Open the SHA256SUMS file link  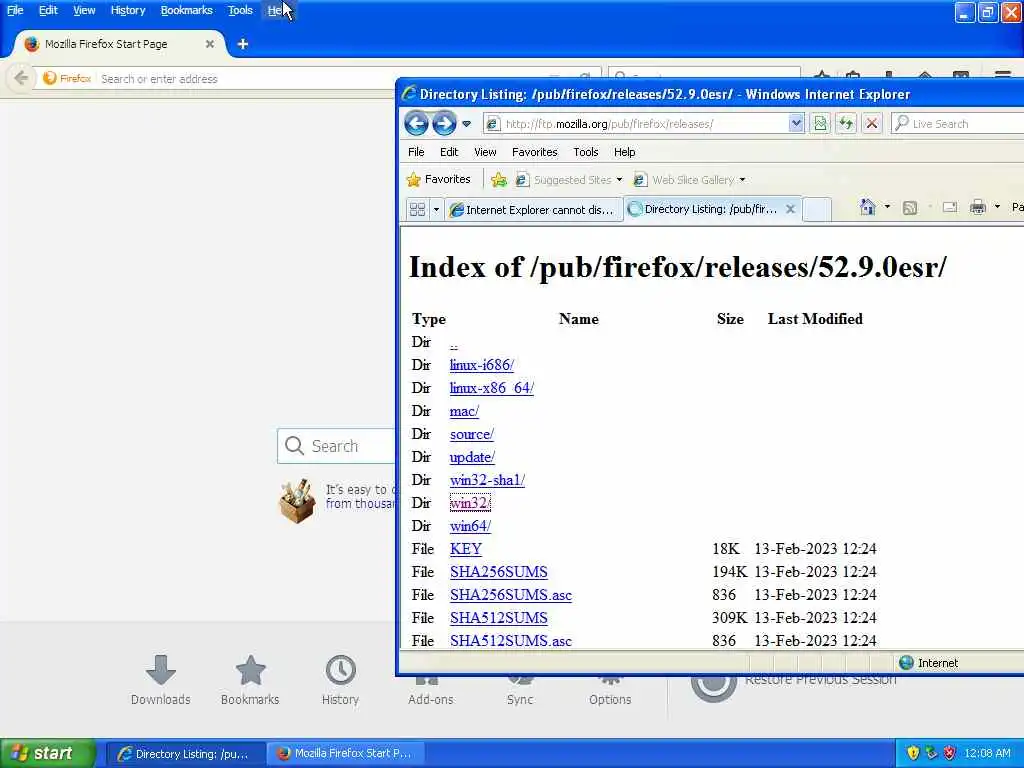pos(498,572)
